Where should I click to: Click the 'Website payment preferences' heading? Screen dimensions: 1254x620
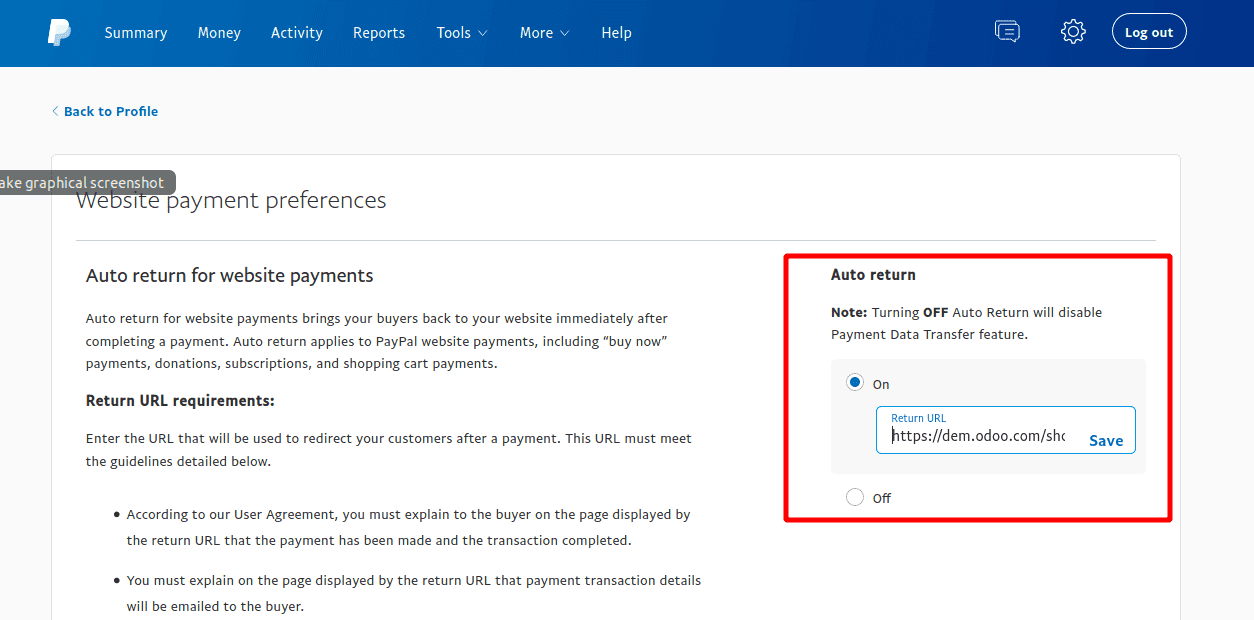coord(231,200)
